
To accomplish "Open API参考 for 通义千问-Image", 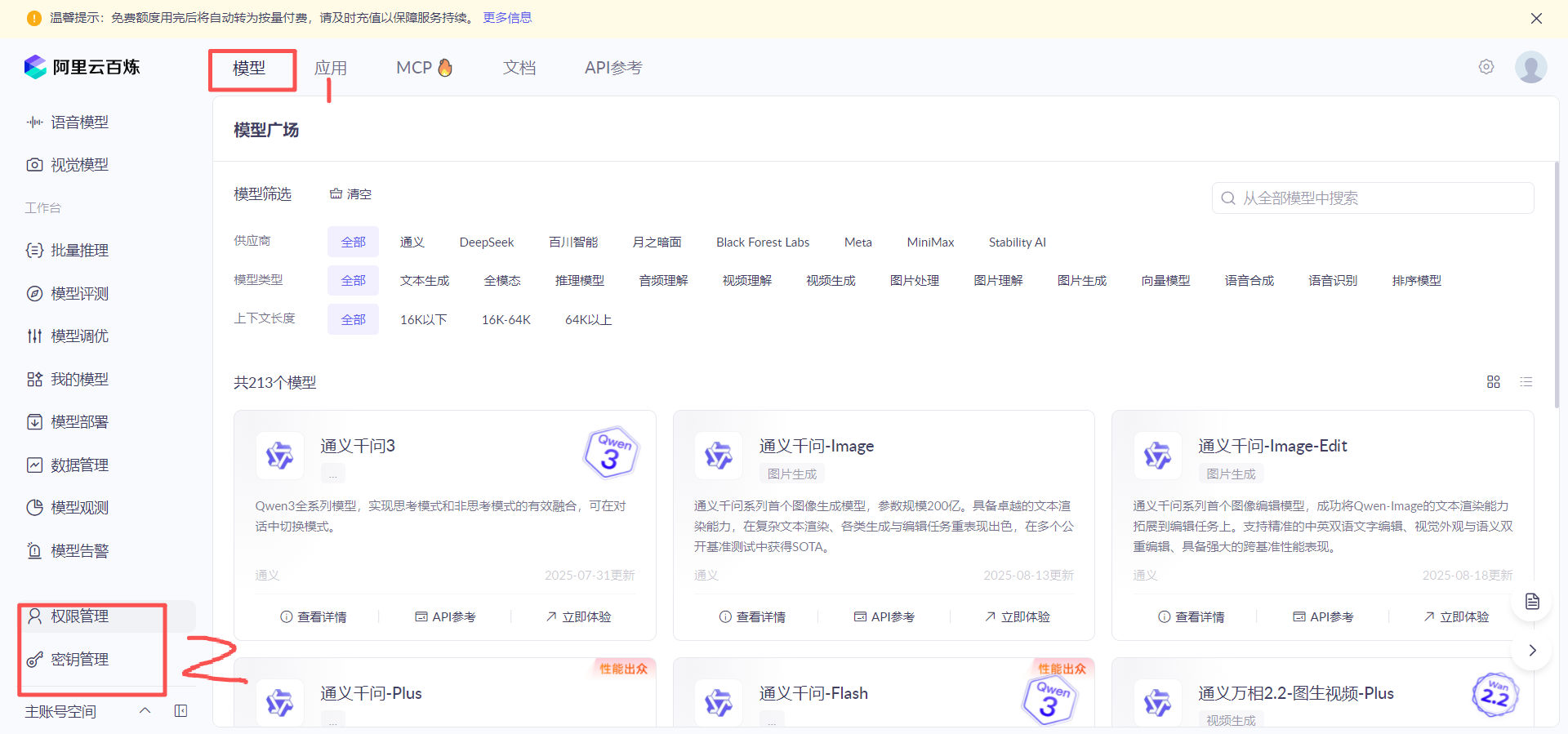I will click(x=884, y=617).
